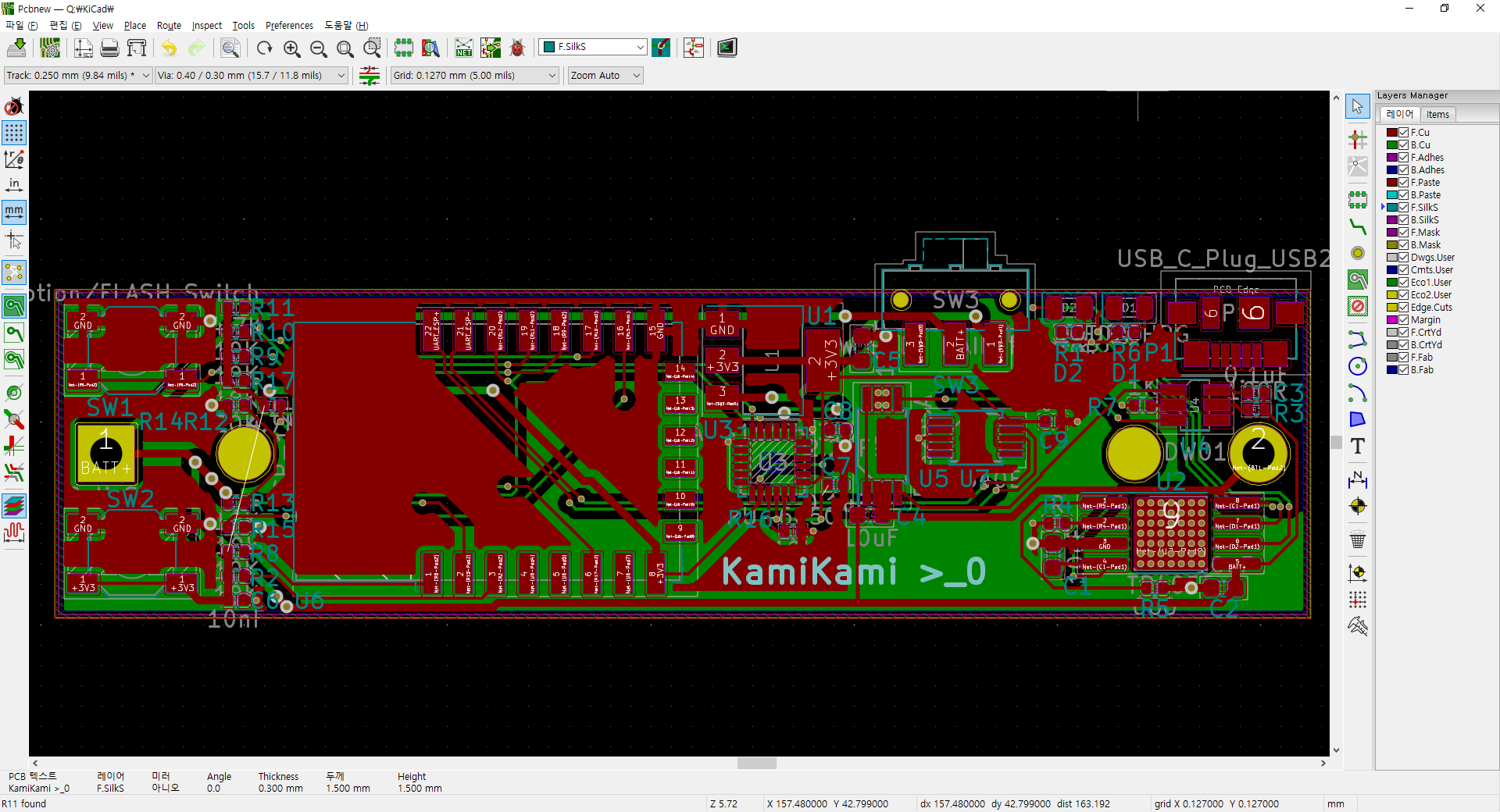This screenshot has height=812, width=1500.
Task: Select the Draw circle tool
Action: (x=1358, y=366)
